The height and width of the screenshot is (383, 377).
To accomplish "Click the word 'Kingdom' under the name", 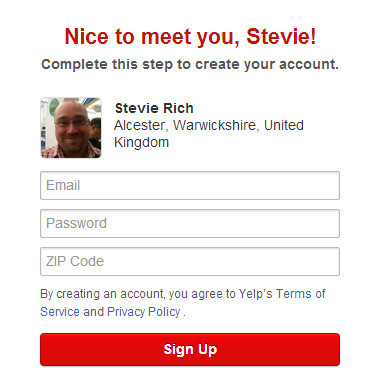I will tap(141, 142).
